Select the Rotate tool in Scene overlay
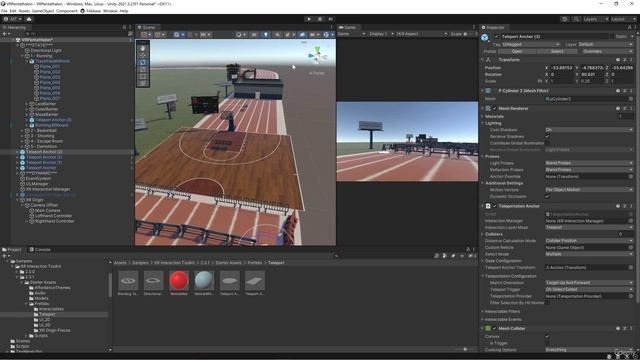Viewport: 640px width, 360px height. [x=143, y=62]
